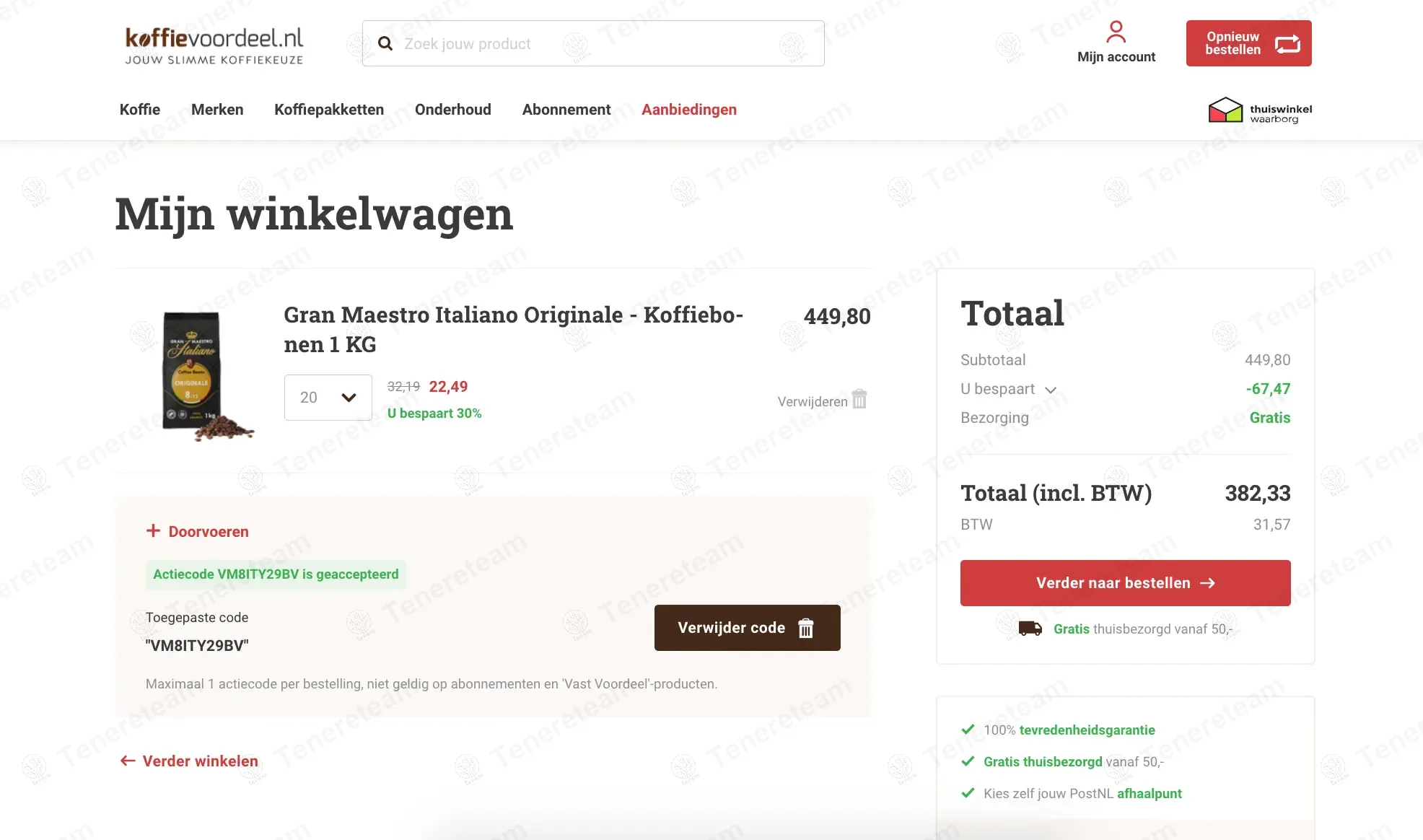The image size is (1423, 840).
Task: Click the afhaalpunt link
Action: pos(1150,794)
